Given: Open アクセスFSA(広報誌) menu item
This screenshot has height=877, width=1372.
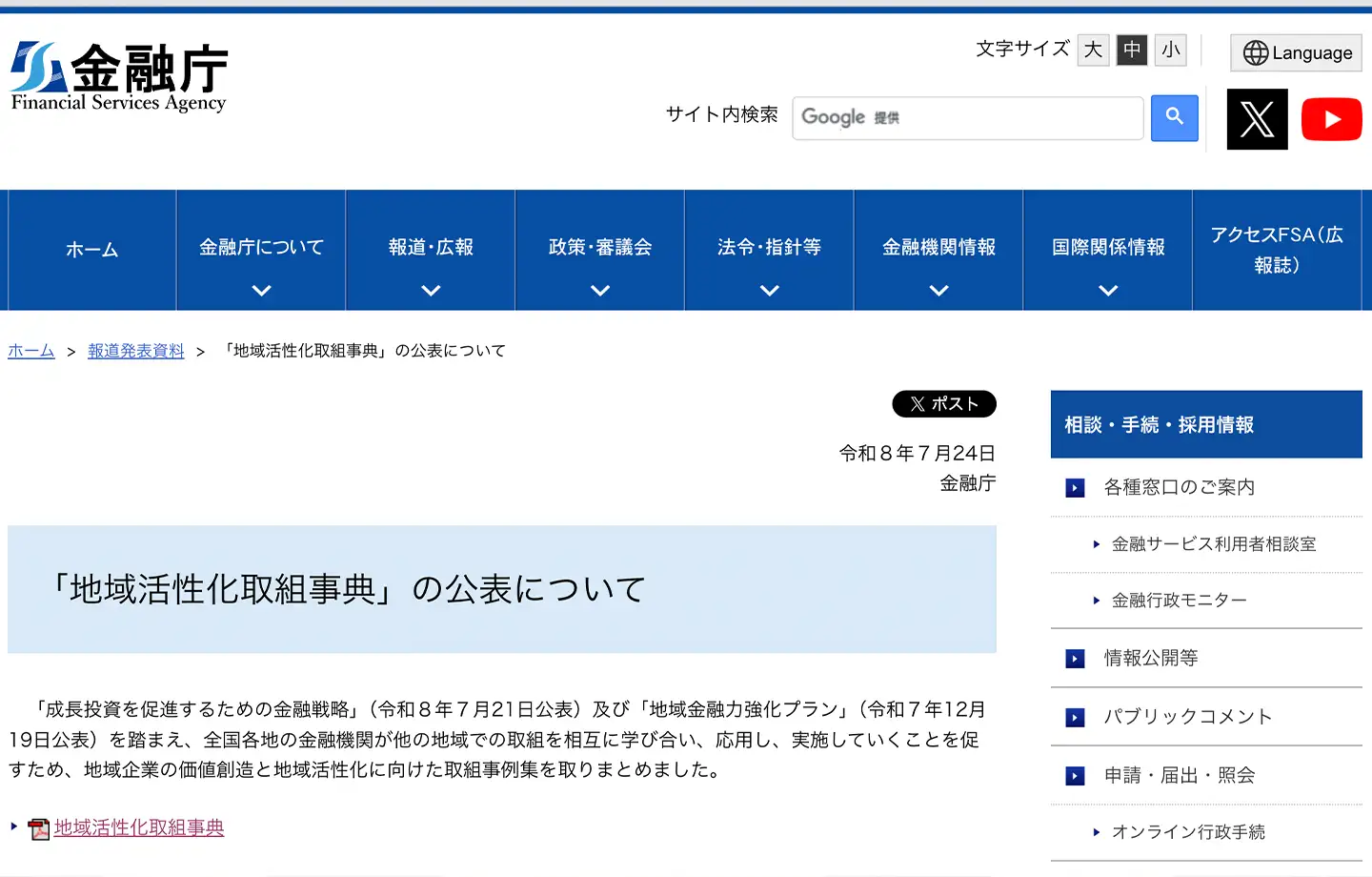Looking at the screenshot, I should 1277,250.
